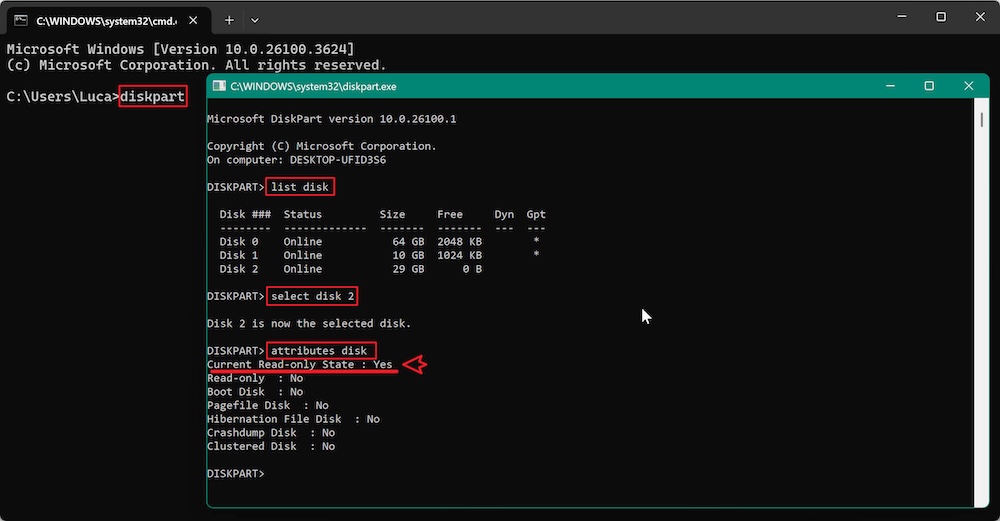The image size is (1000, 521).
Task: Click the diskpart.exe window title icon
Action: click(x=219, y=87)
